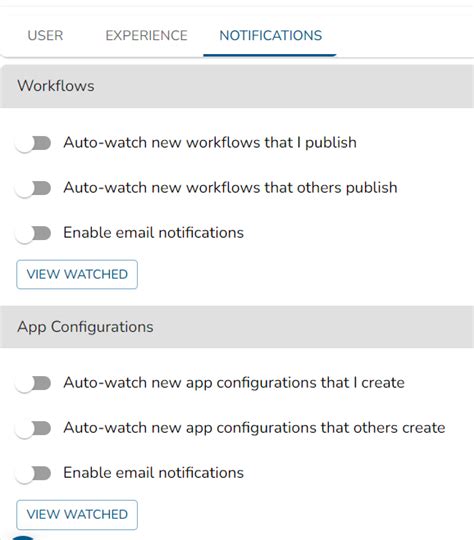Image resolution: width=474 pixels, height=540 pixels.
Task: Click VIEW WATCHED under App Configurations
Action: (x=77, y=515)
